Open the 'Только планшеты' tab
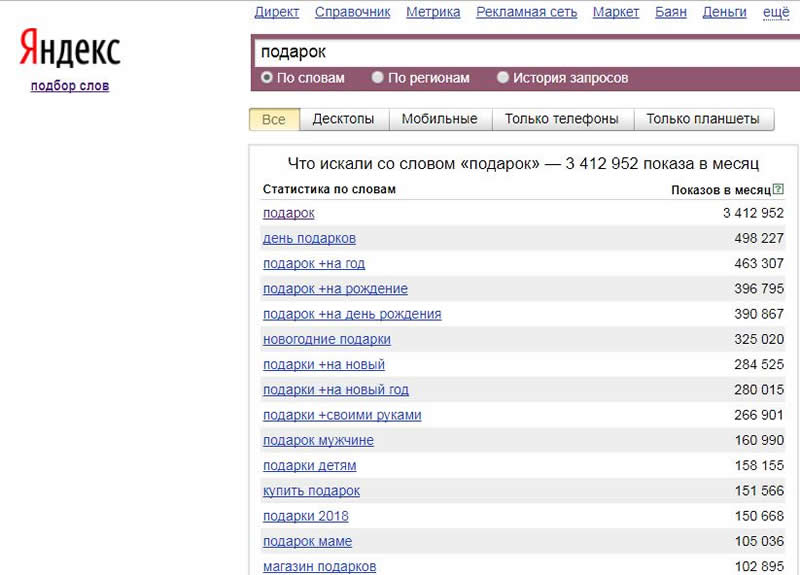Viewport: 800px width, 575px height. pyautogui.click(x=703, y=119)
